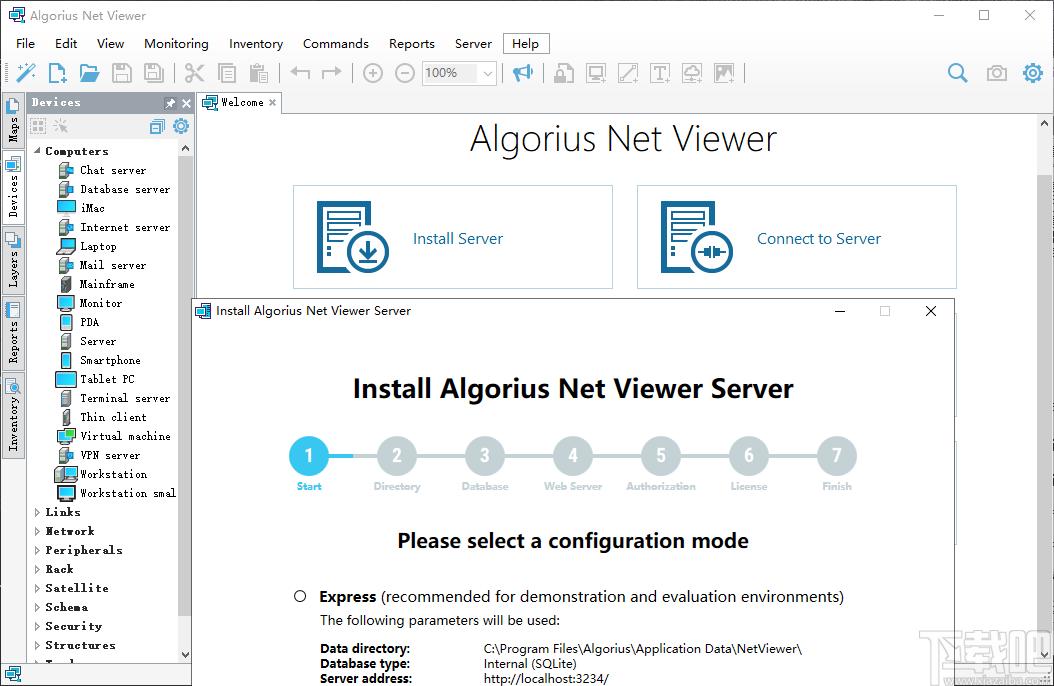Viewport: 1054px width, 686px height.
Task: Close the Welcome tab
Action: click(x=272, y=103)
